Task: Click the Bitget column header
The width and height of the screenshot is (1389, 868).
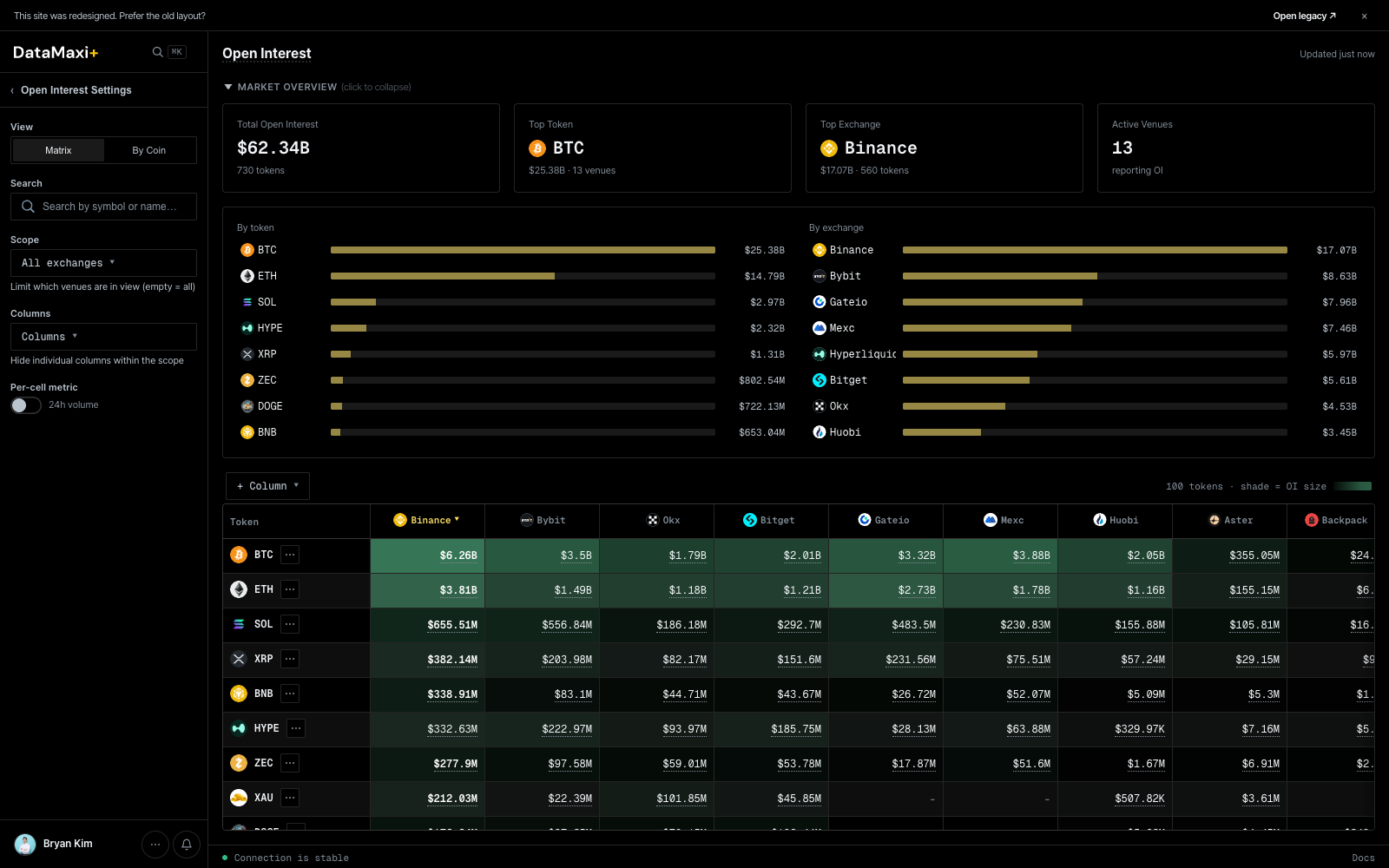Action: [x=771, y=521]
